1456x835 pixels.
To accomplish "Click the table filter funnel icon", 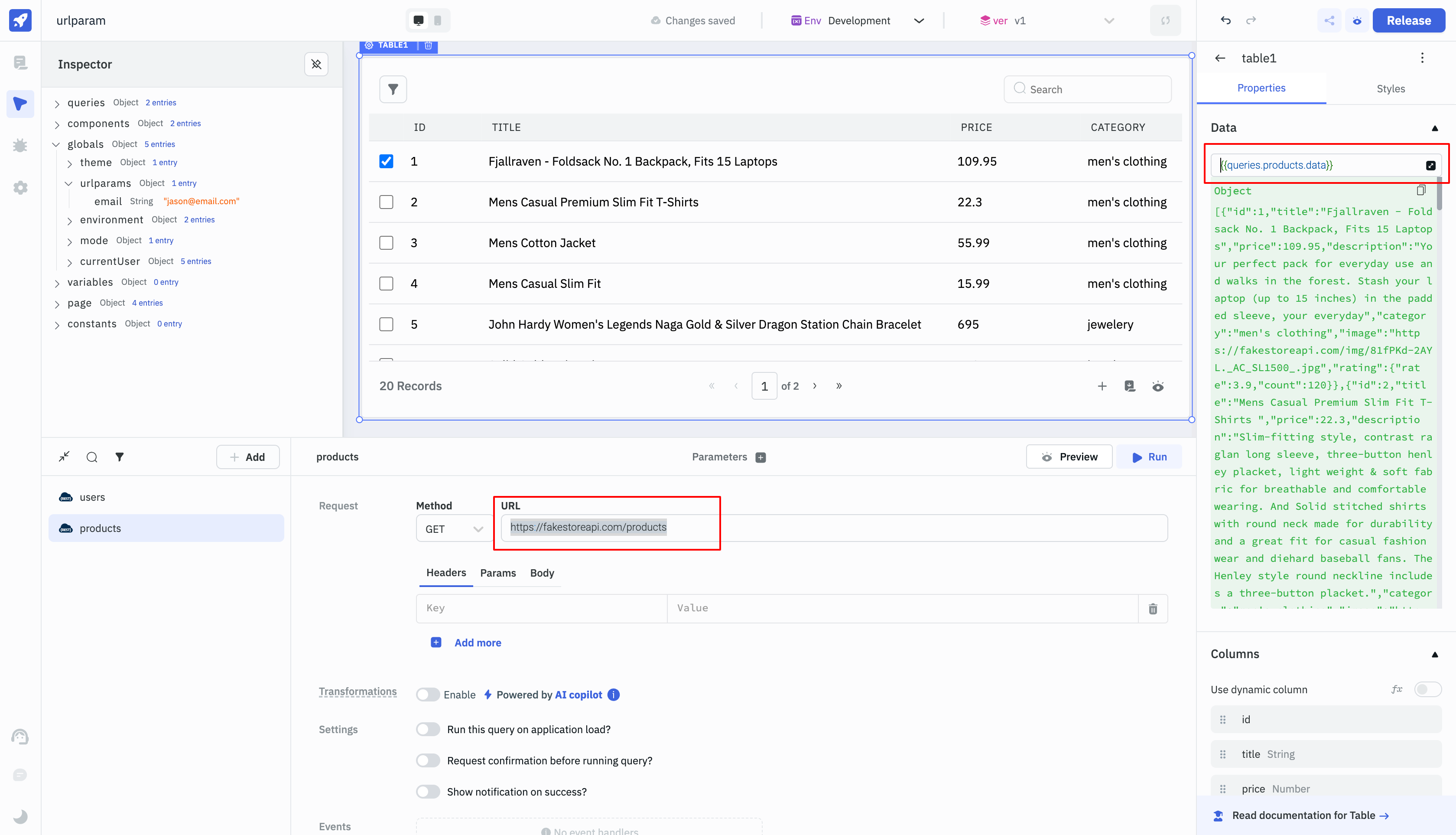I will click(393, 89).
